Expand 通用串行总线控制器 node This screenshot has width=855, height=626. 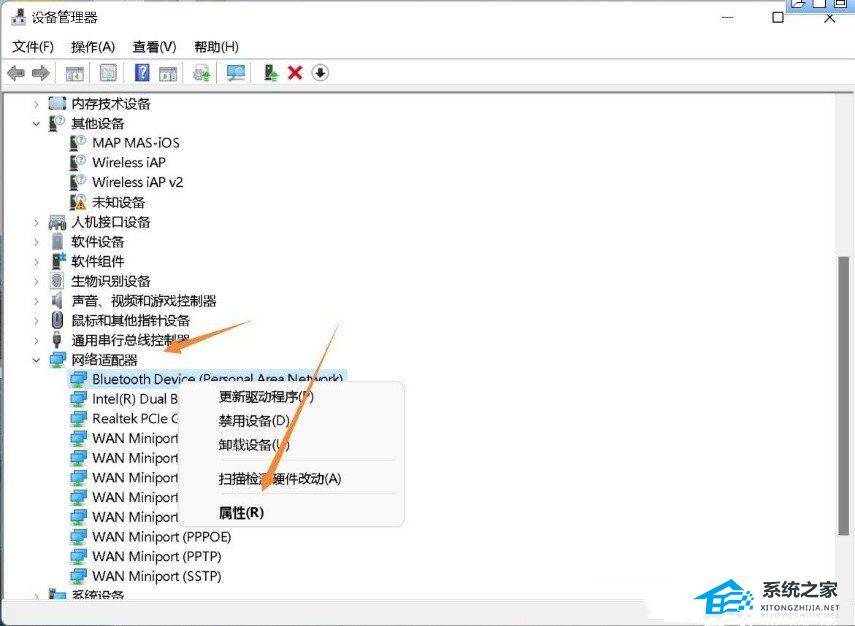point(36,340)
